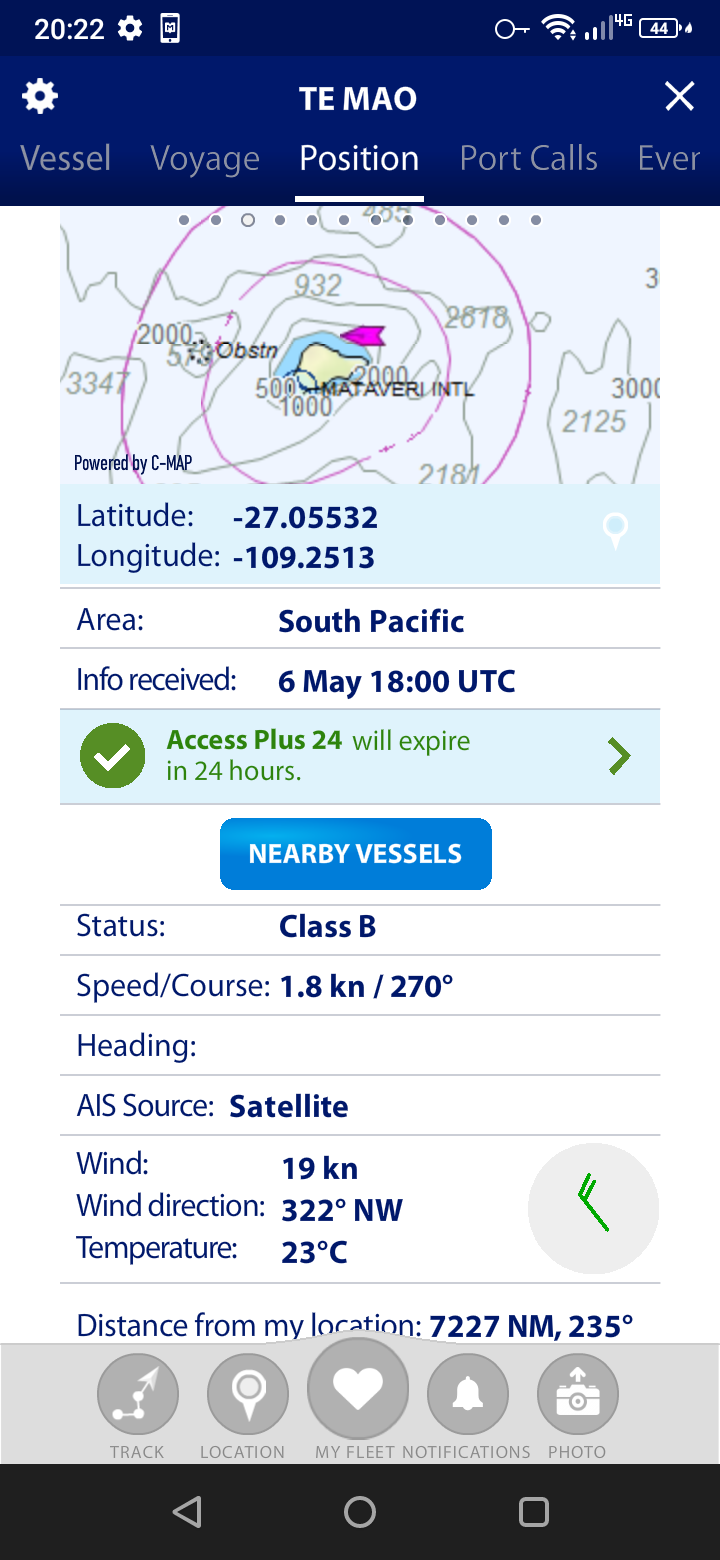The height and width of the screenshot is (1560, 720).
Task: Tap the Nearby Vessels button
Action: click(x=356, y=854)
